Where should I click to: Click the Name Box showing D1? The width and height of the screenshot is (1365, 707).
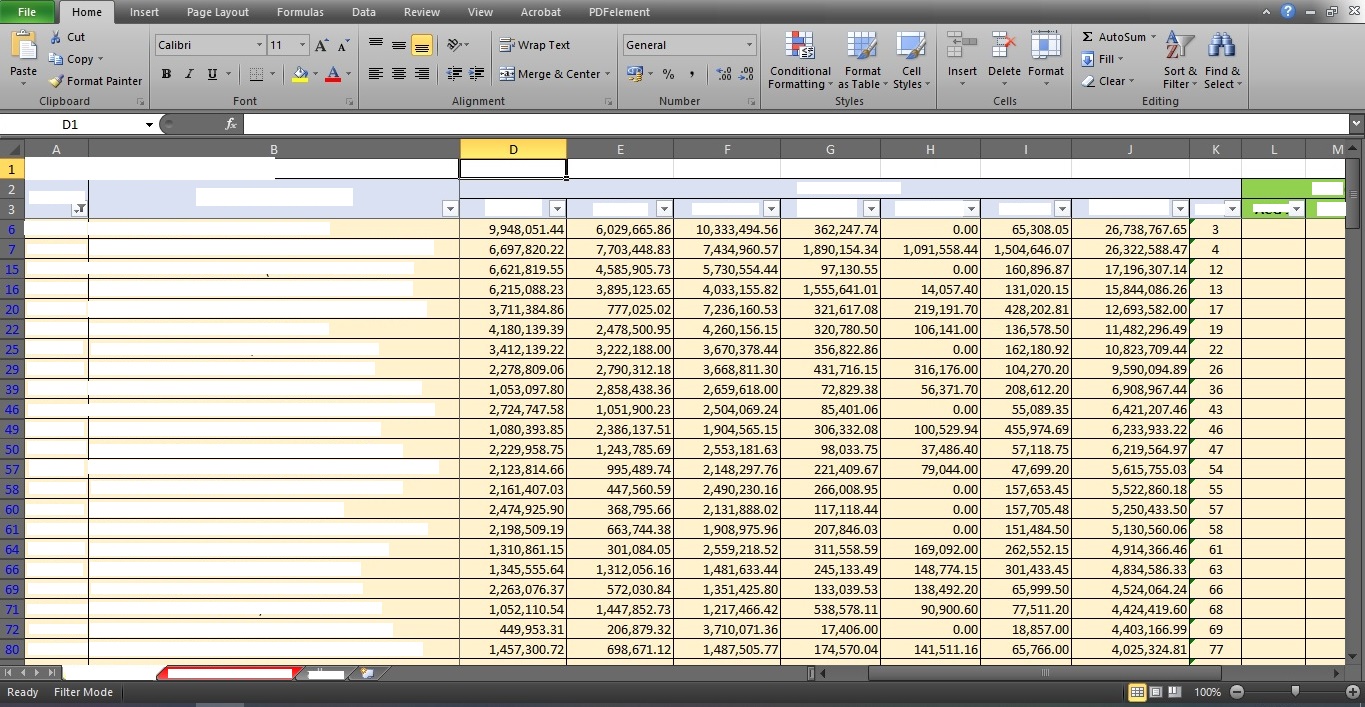point(70,124)
